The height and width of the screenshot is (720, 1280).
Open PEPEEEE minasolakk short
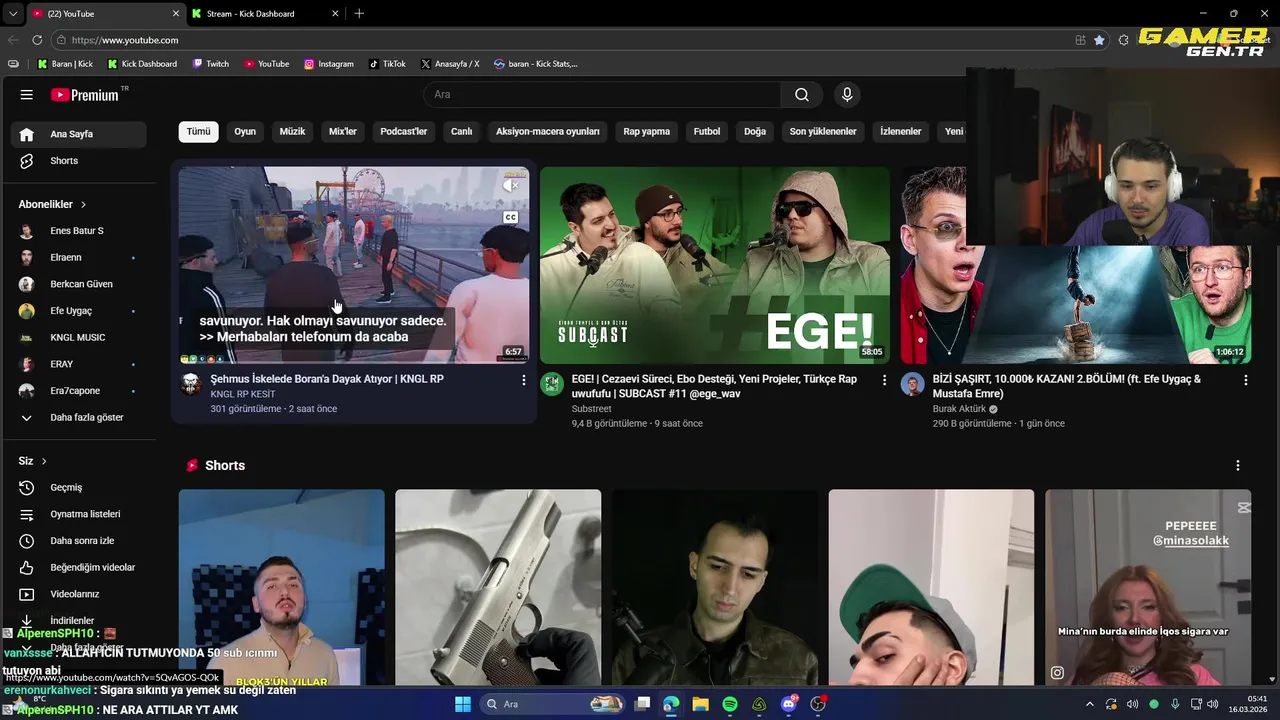(x=1148, y=588)
